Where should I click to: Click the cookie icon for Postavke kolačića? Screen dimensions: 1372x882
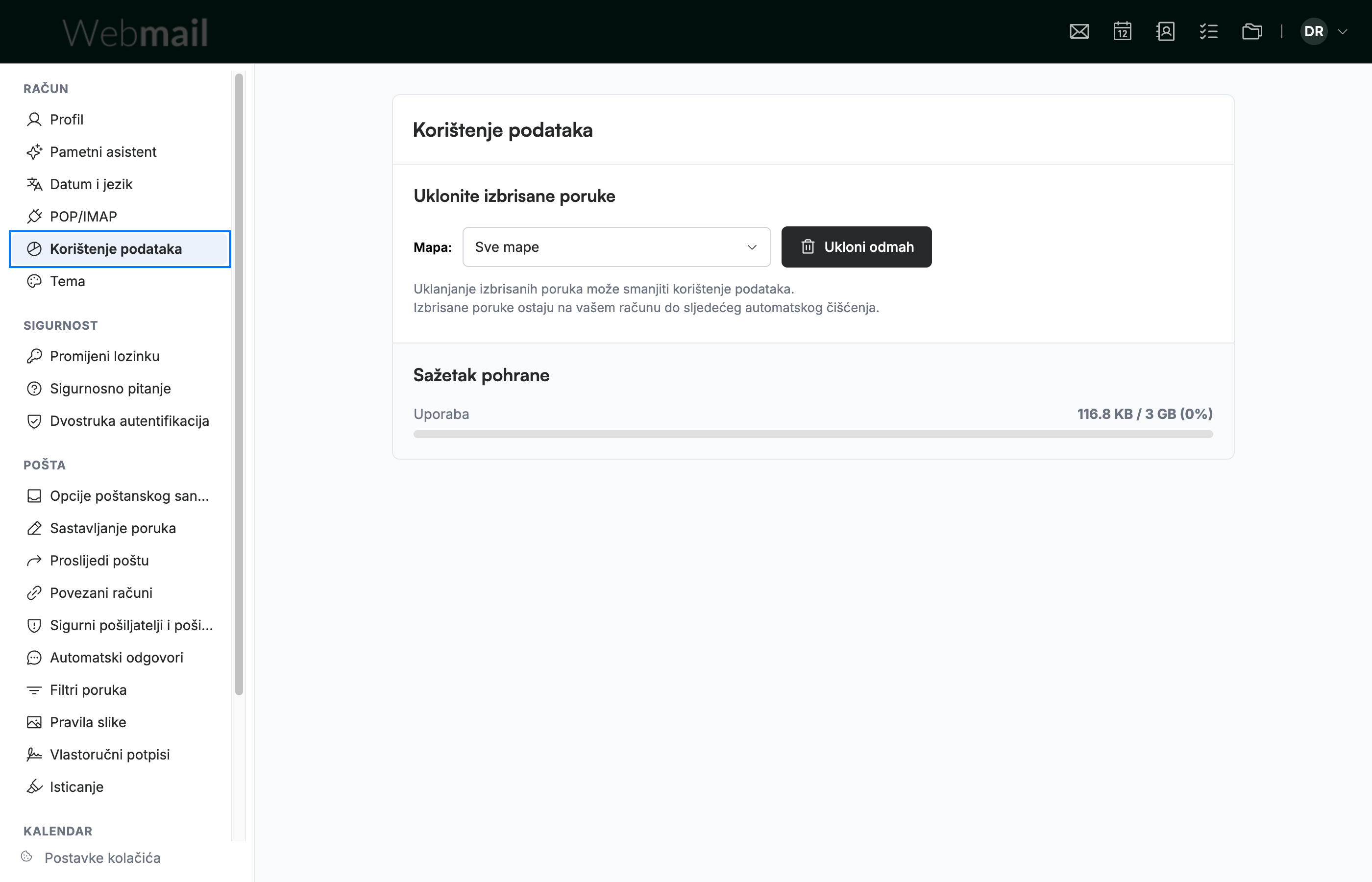27,857
